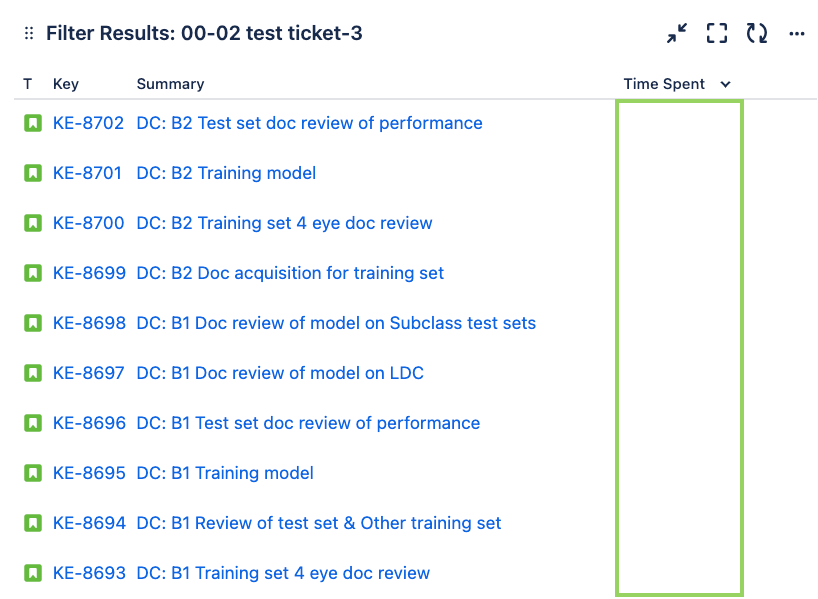Open the DC: B2 Training model issue summary

click(x=226, y=173)
